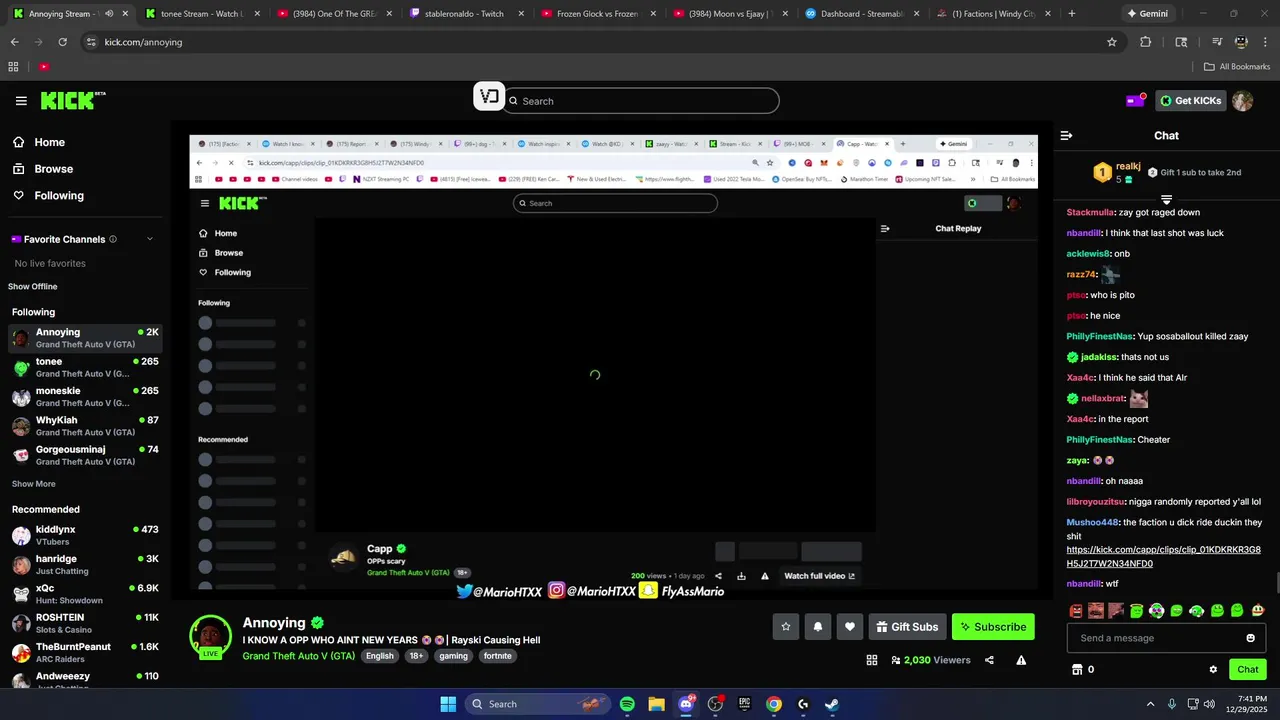
Task: Open Logitech G HUB from the taskbar
Action: tap(803, 704)
